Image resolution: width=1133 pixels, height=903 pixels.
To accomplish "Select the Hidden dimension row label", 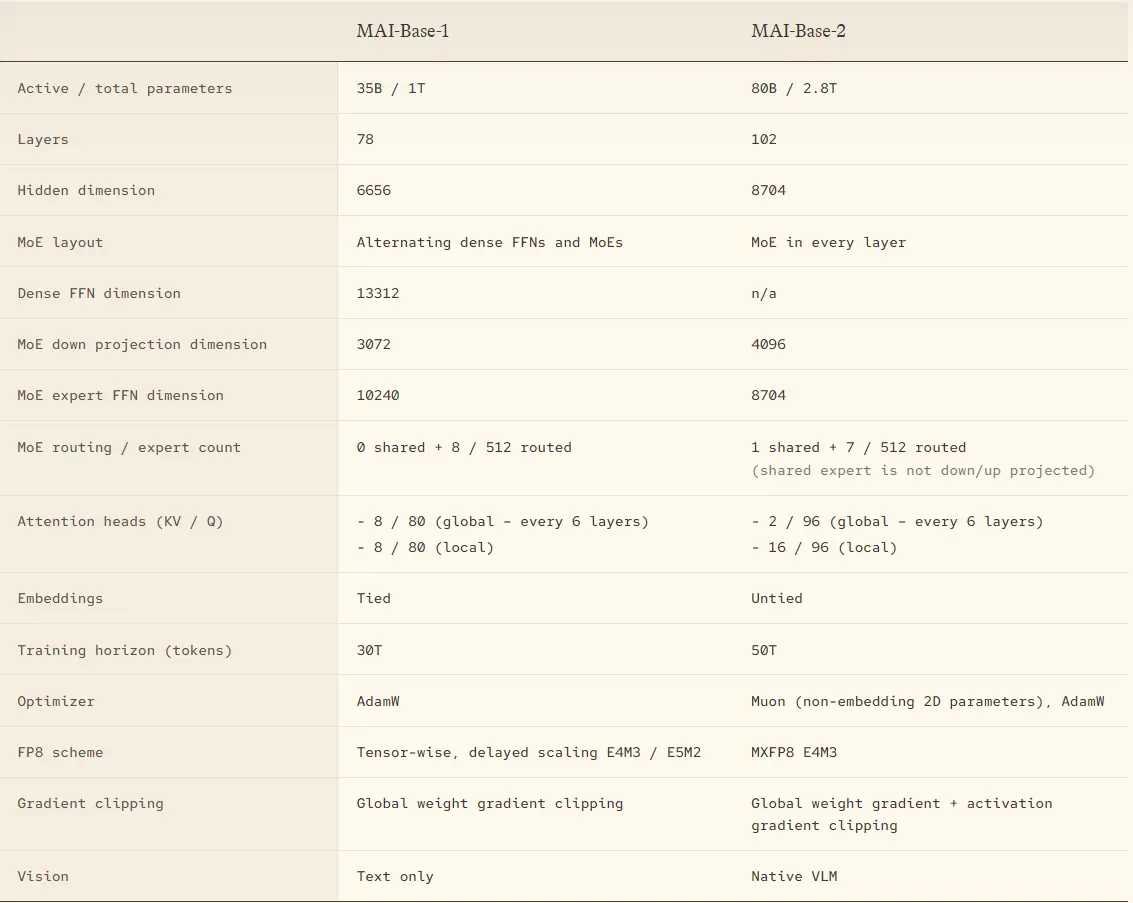I will tap(86, 190).
